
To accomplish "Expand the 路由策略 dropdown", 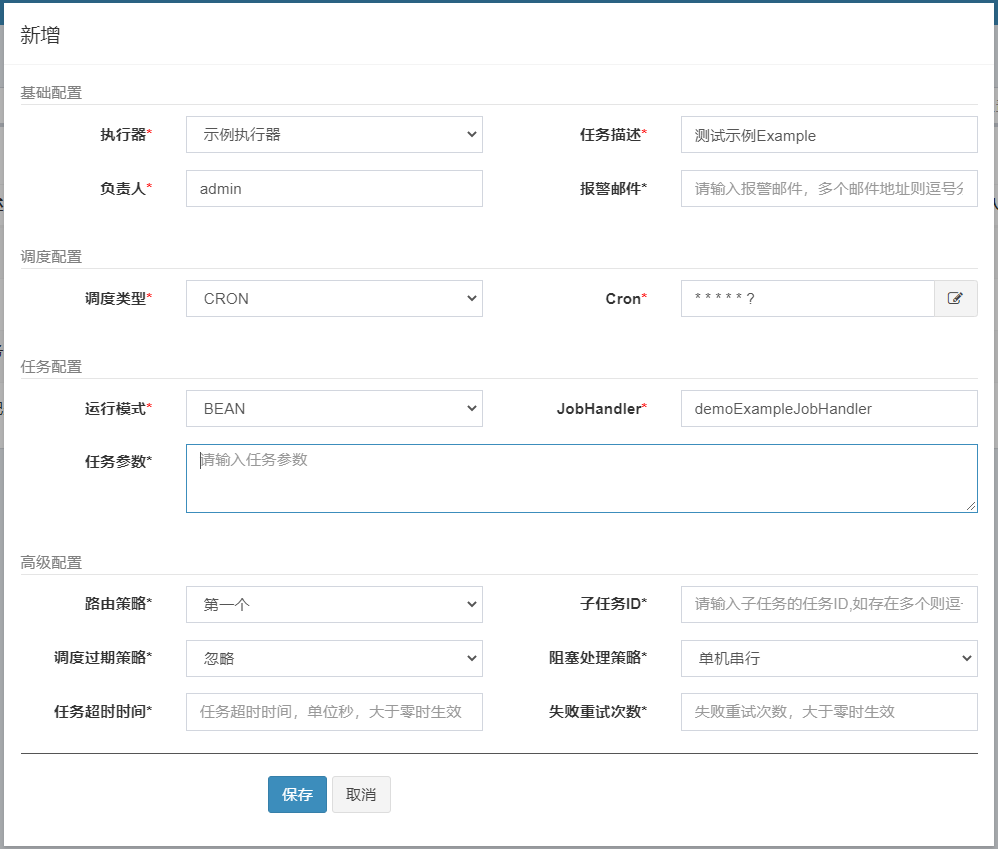I will coord(334,604).
